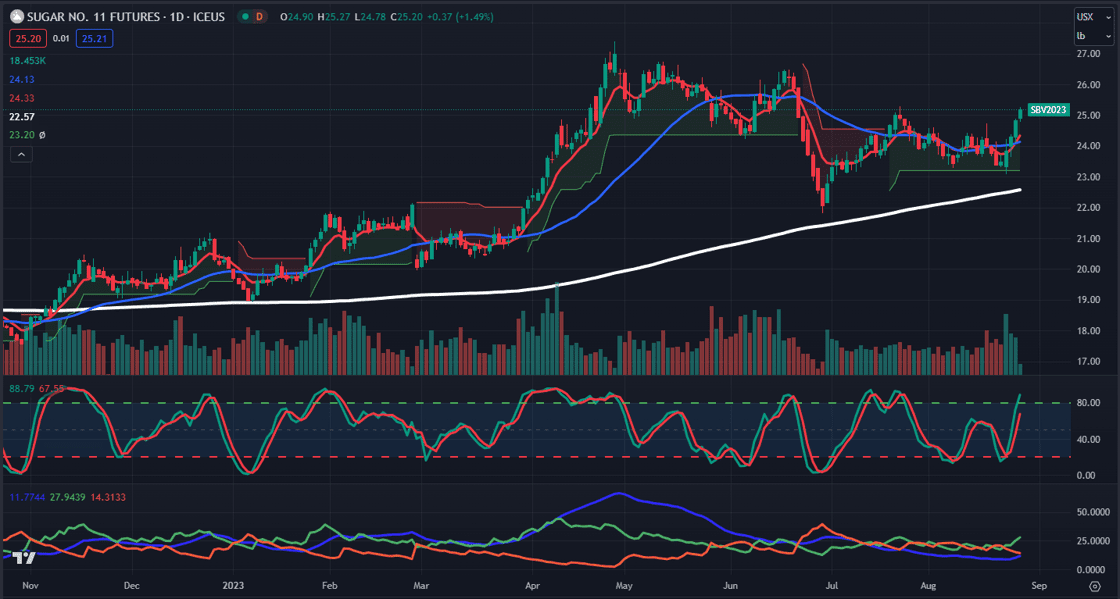The image size is (1120, 599).
Task: Click the 2023 label on time axis
Action: [233, 585]
